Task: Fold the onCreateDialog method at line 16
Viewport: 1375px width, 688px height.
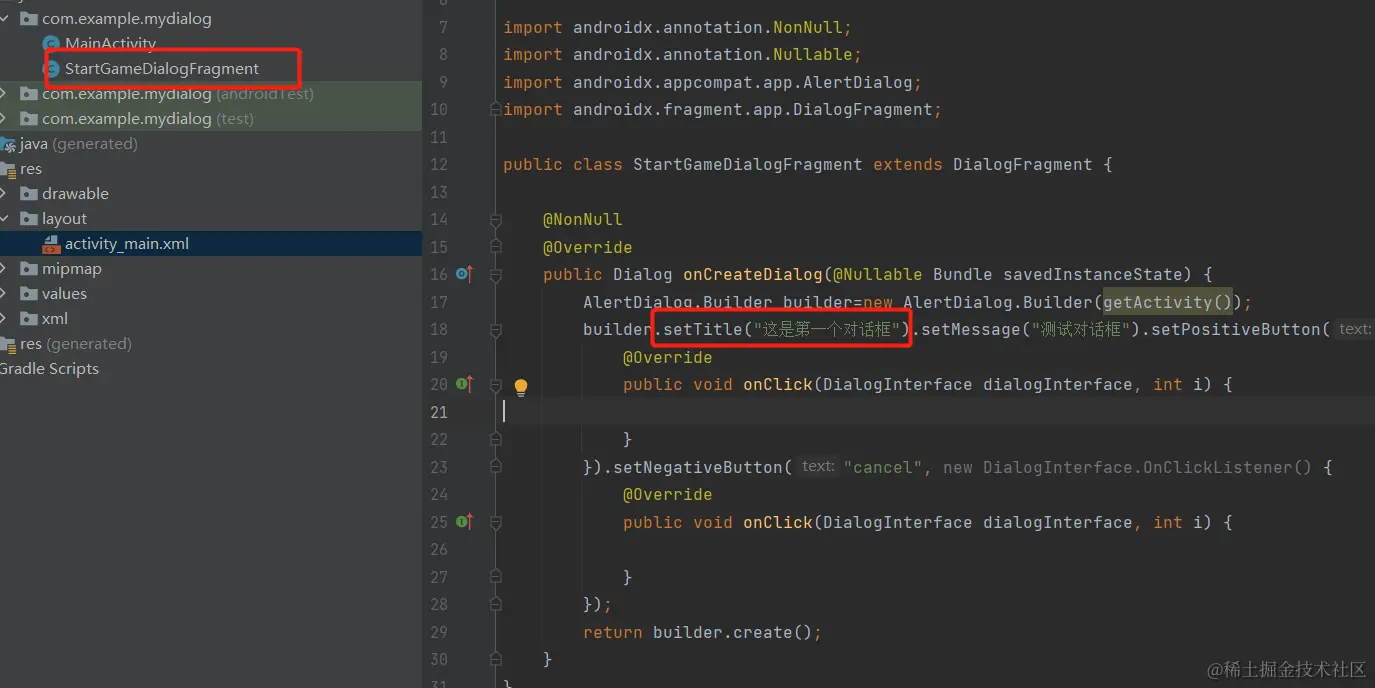Action: click(496, 274)
